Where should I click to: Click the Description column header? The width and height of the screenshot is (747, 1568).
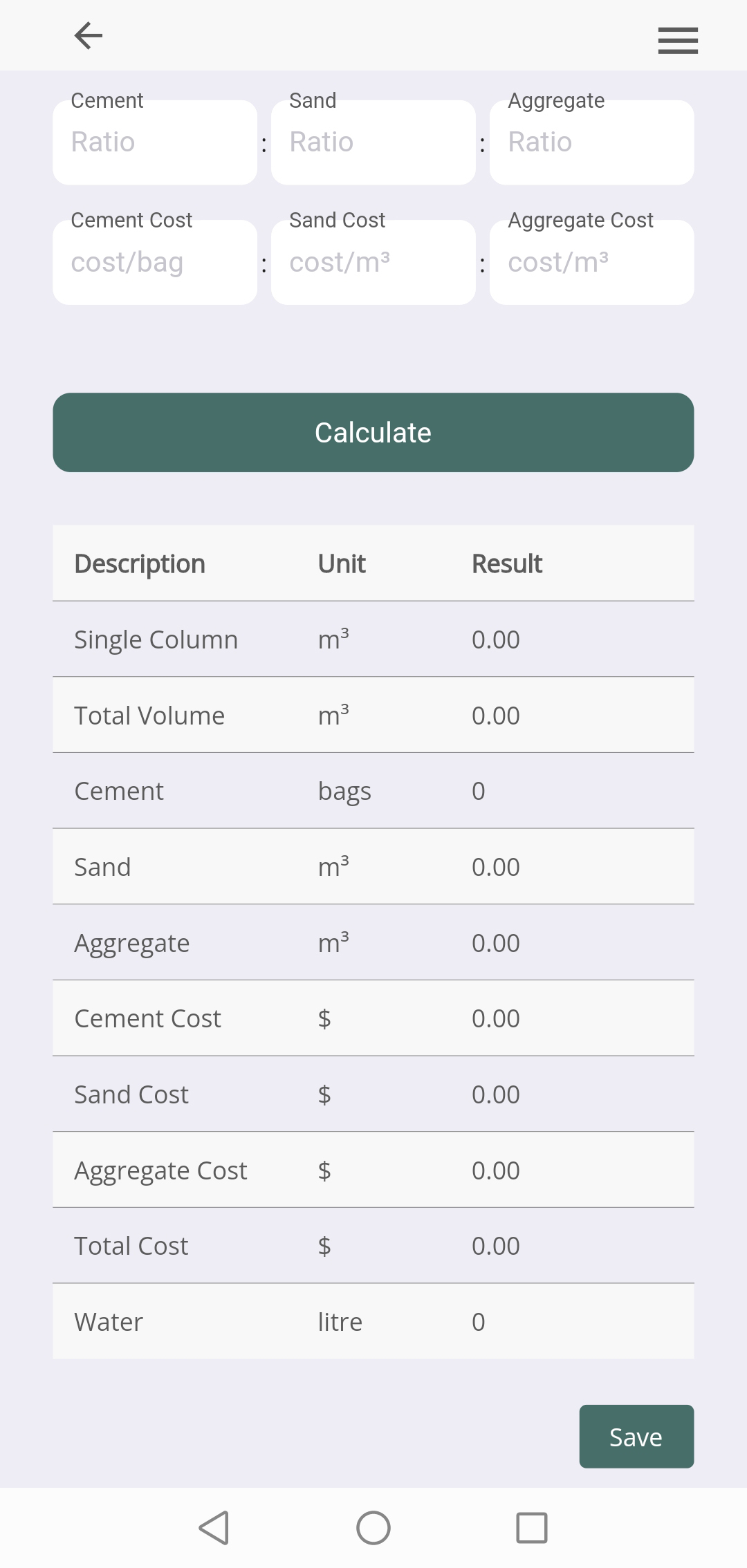click(140, 564)
